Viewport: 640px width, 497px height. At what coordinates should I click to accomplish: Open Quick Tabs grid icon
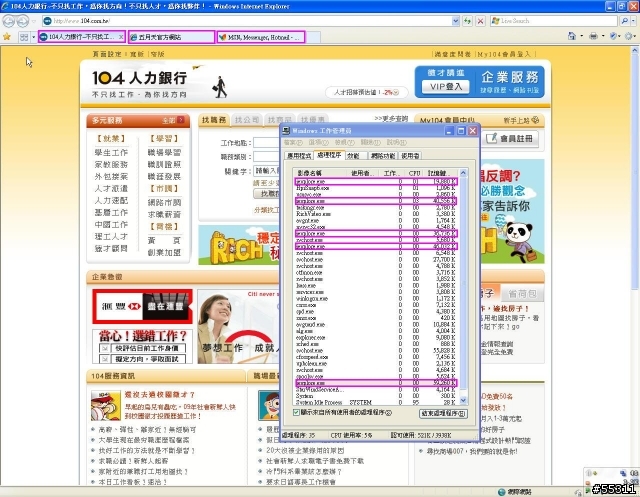tap(24, 37)
